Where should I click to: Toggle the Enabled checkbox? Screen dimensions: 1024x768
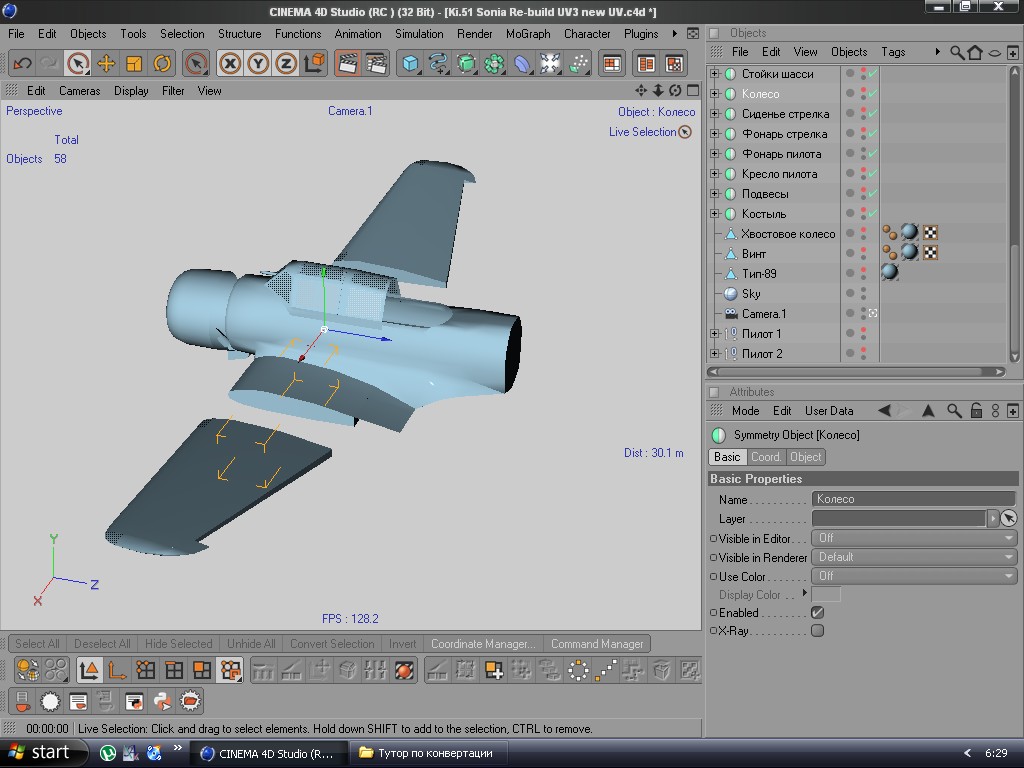point(817,612)
